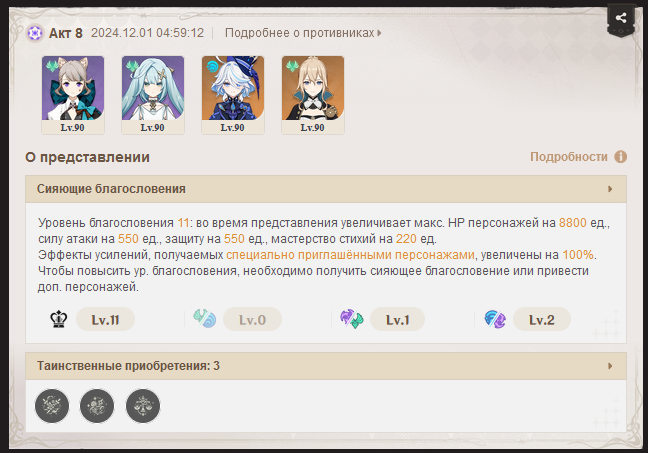The width and height of the screenshot is (648, 453).
Task: Open the second mysterious acquisition round icon
Action: [97, 406]
